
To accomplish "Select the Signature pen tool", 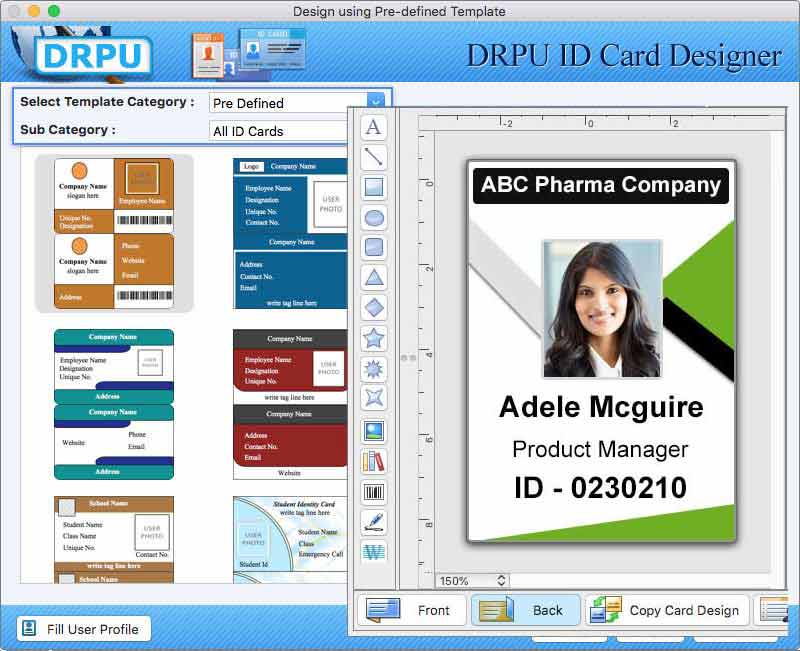I will (x=373, y=522).
